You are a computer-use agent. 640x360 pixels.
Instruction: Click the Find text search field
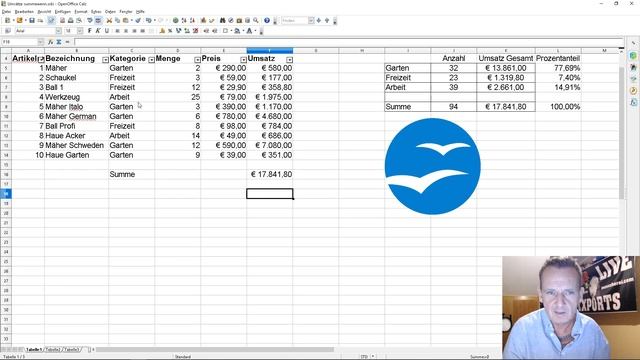pos(294,20)
